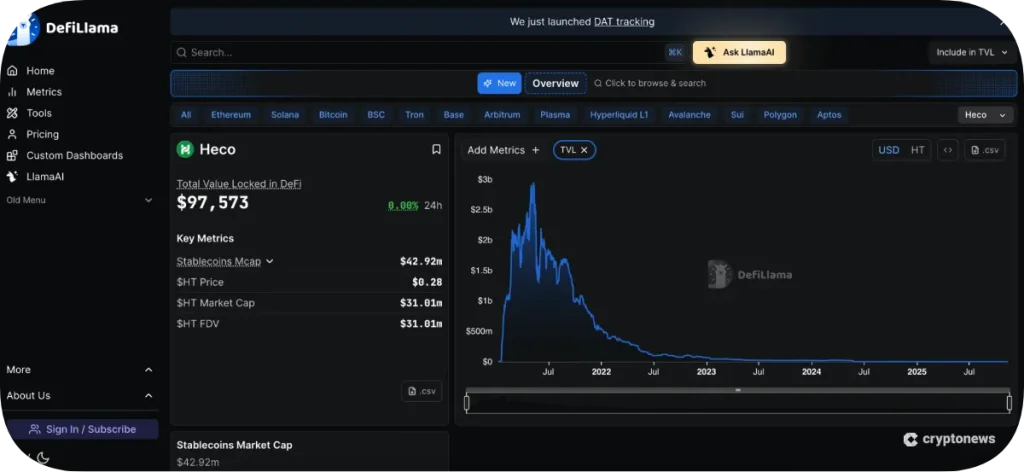
Task: Open the DAT tracking link
Action: [624, 22]
